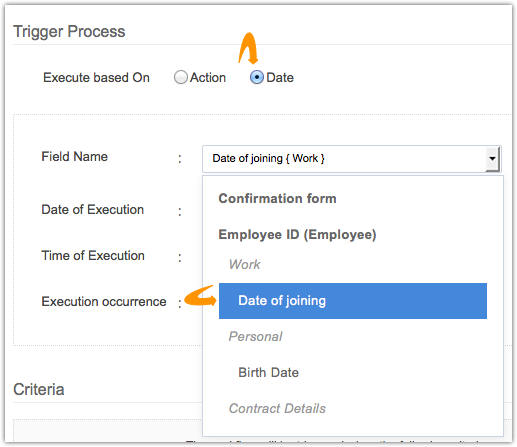The image size is (517, 447).
Task: Select Employee ID (Employee) entry
Action: 297,235
